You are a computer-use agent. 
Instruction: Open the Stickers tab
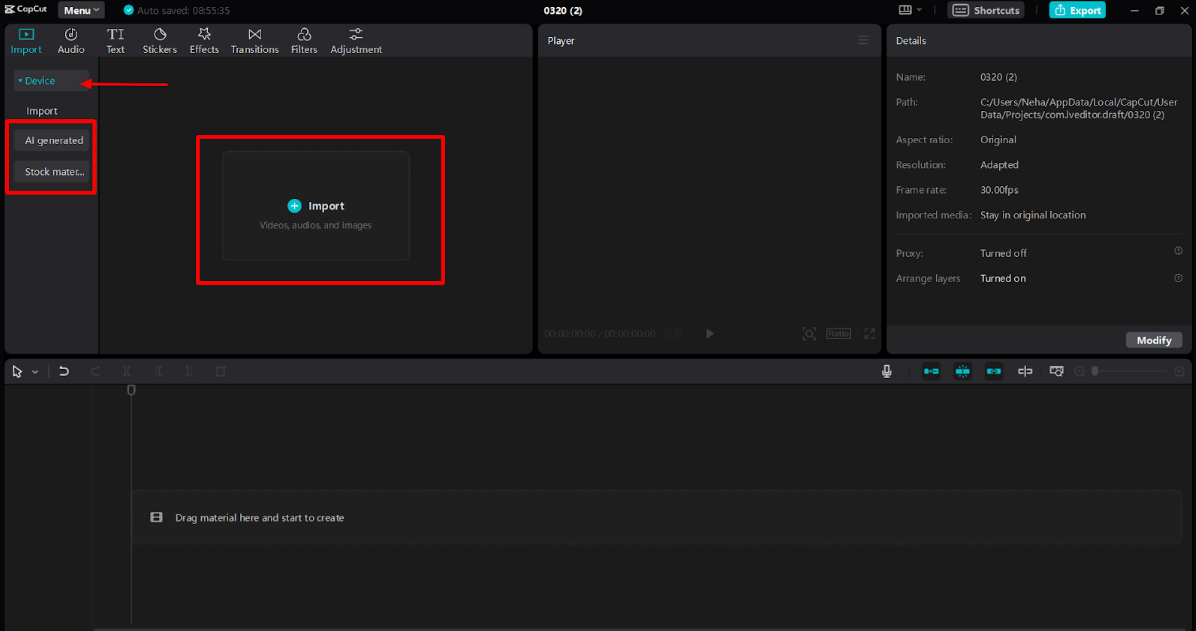click(x=159, y=40)
